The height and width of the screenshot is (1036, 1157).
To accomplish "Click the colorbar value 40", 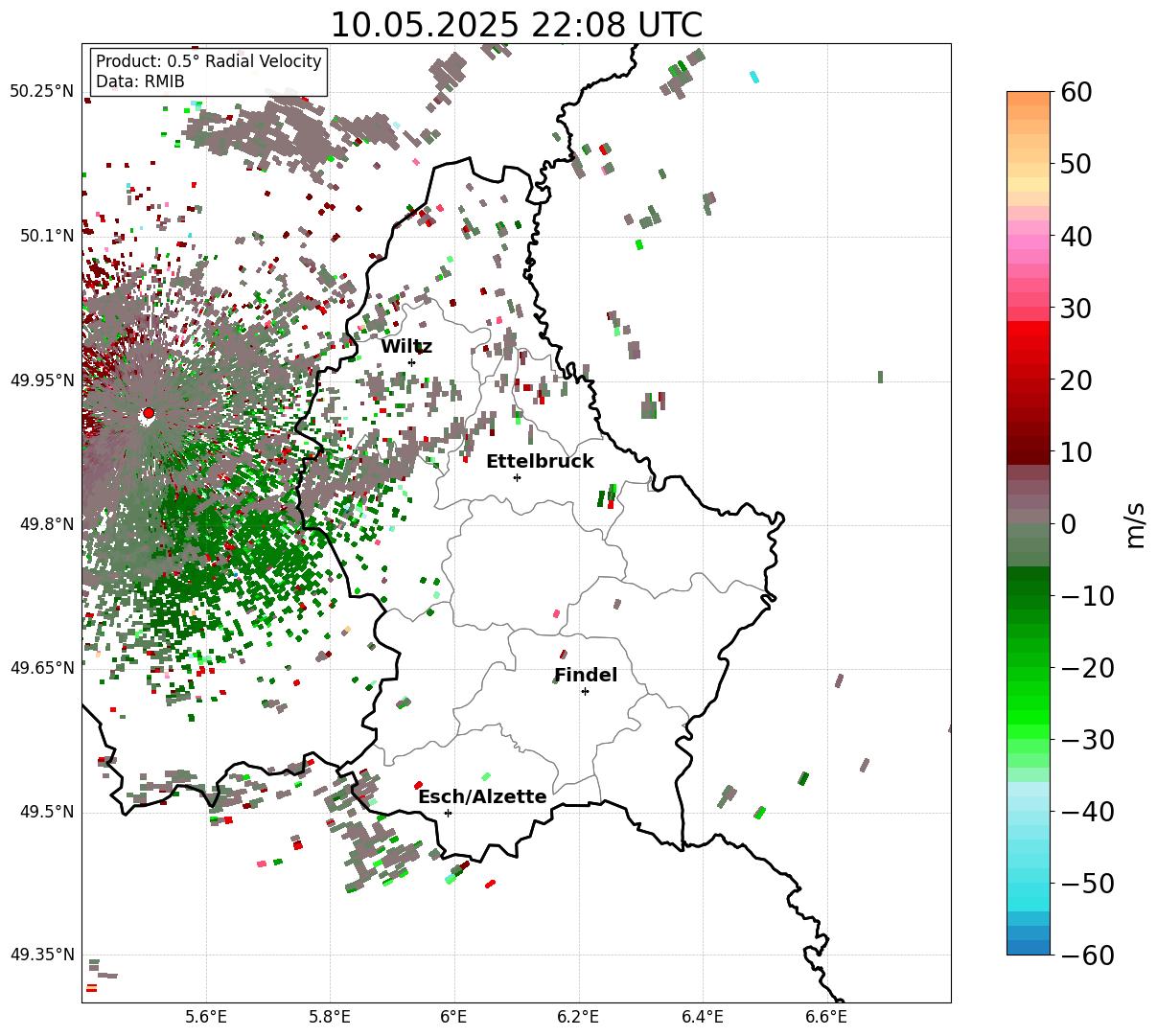I will [1076, 236].
